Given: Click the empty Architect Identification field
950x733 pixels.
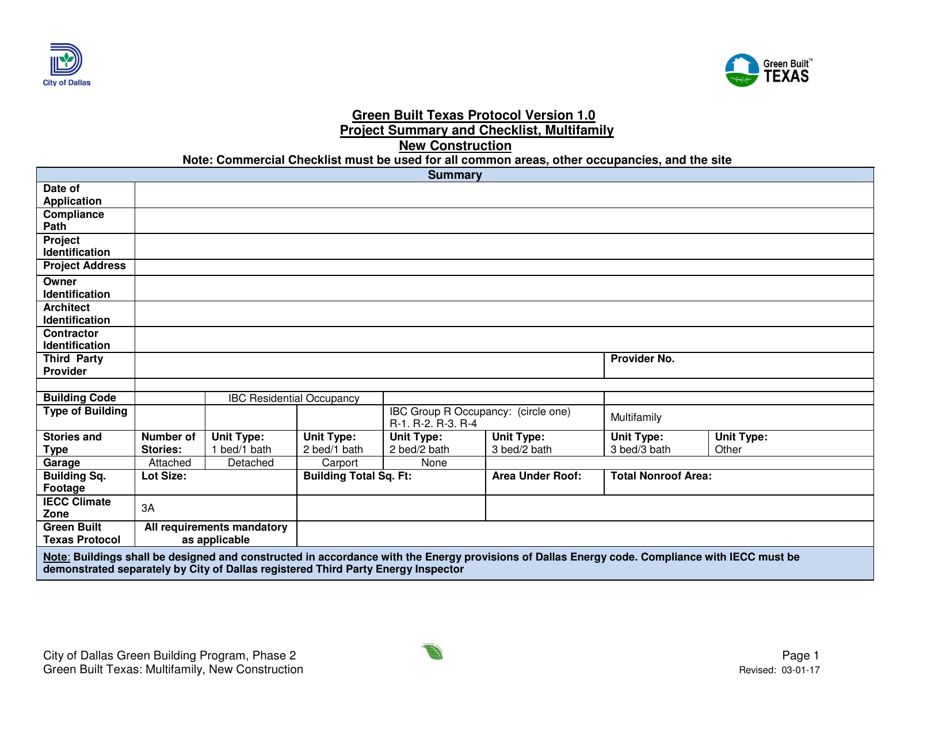Looking at the screenshot, I should point(504,314).
